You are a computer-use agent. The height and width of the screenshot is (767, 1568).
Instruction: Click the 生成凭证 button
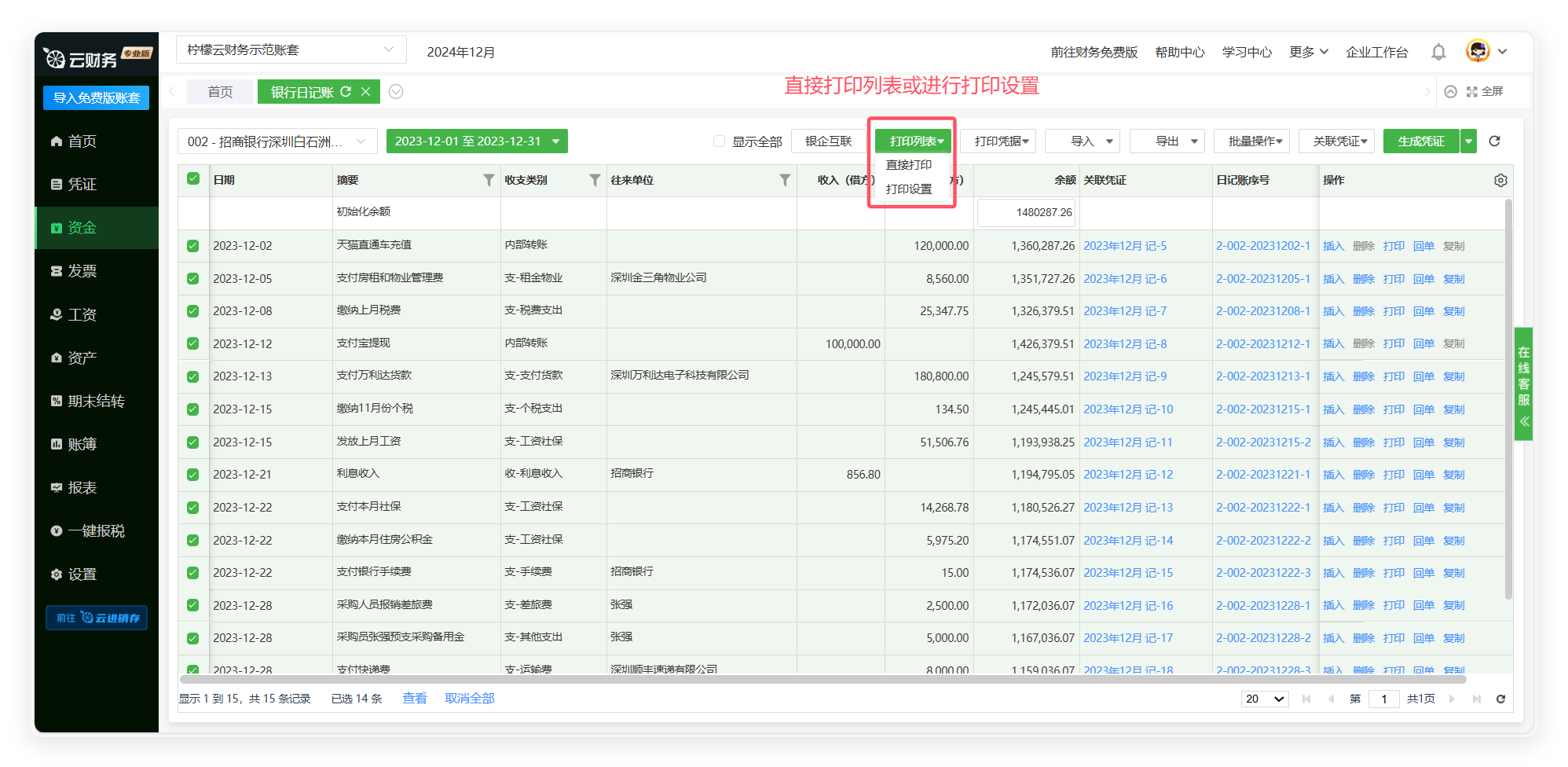tap(1420, 141)
